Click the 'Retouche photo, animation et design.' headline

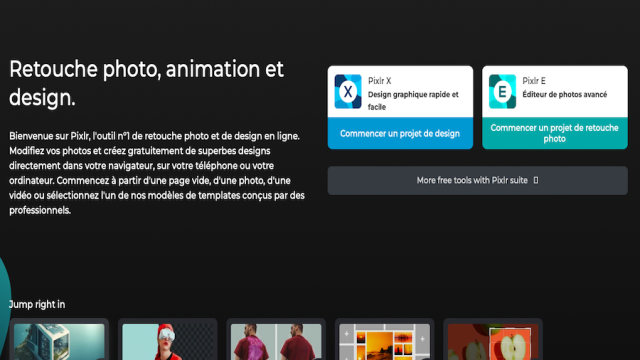click(x=146, y=83)
